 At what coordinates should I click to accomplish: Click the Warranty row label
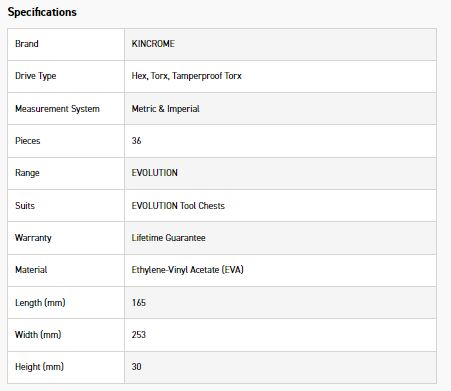pos(33,238)
